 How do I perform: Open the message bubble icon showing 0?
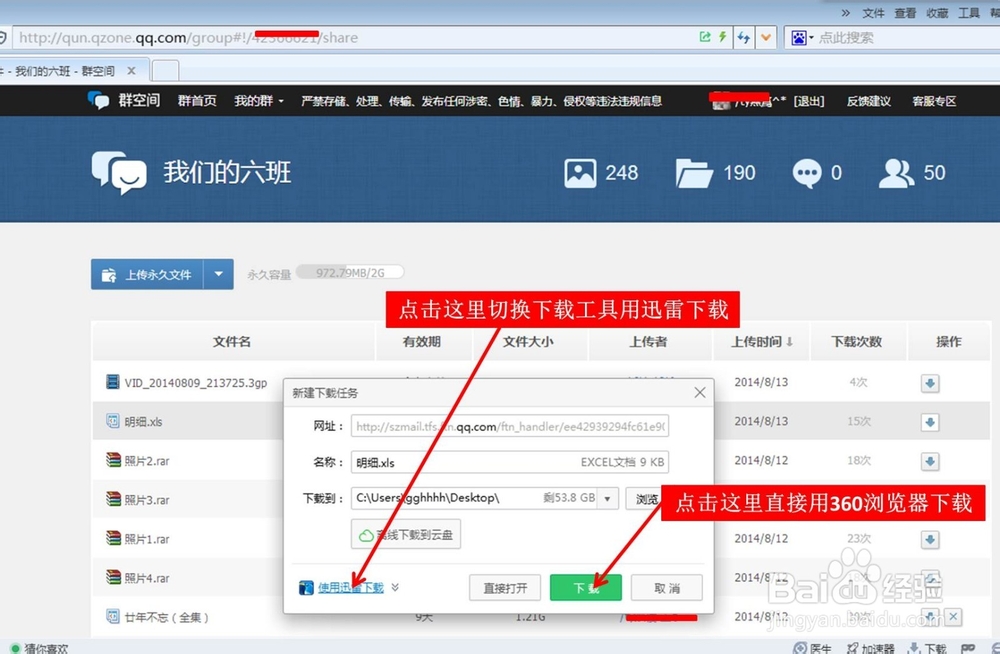coord(807,173)
